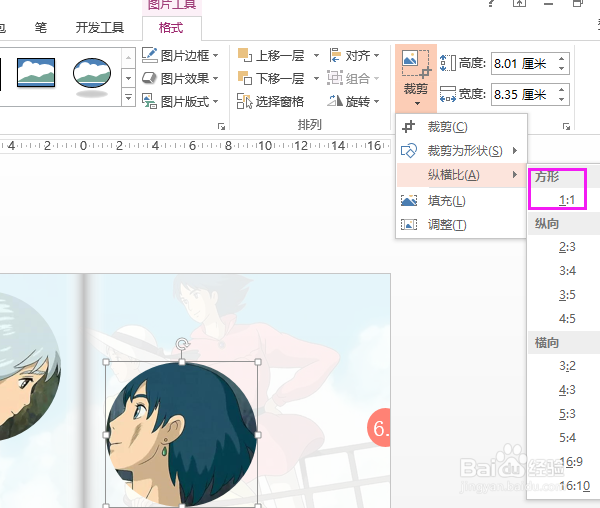Click the Rotate (旋转) triangles icon
600x508 pixels.
335,101
